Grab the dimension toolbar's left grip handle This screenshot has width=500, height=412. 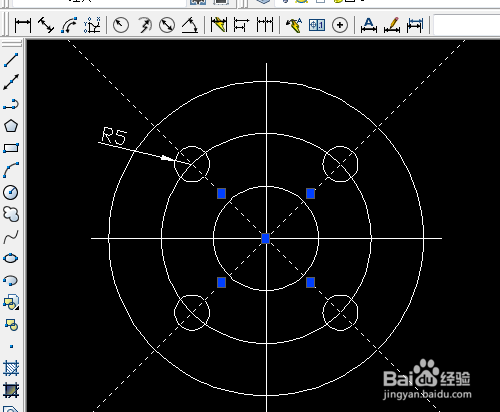pos(5,24)
